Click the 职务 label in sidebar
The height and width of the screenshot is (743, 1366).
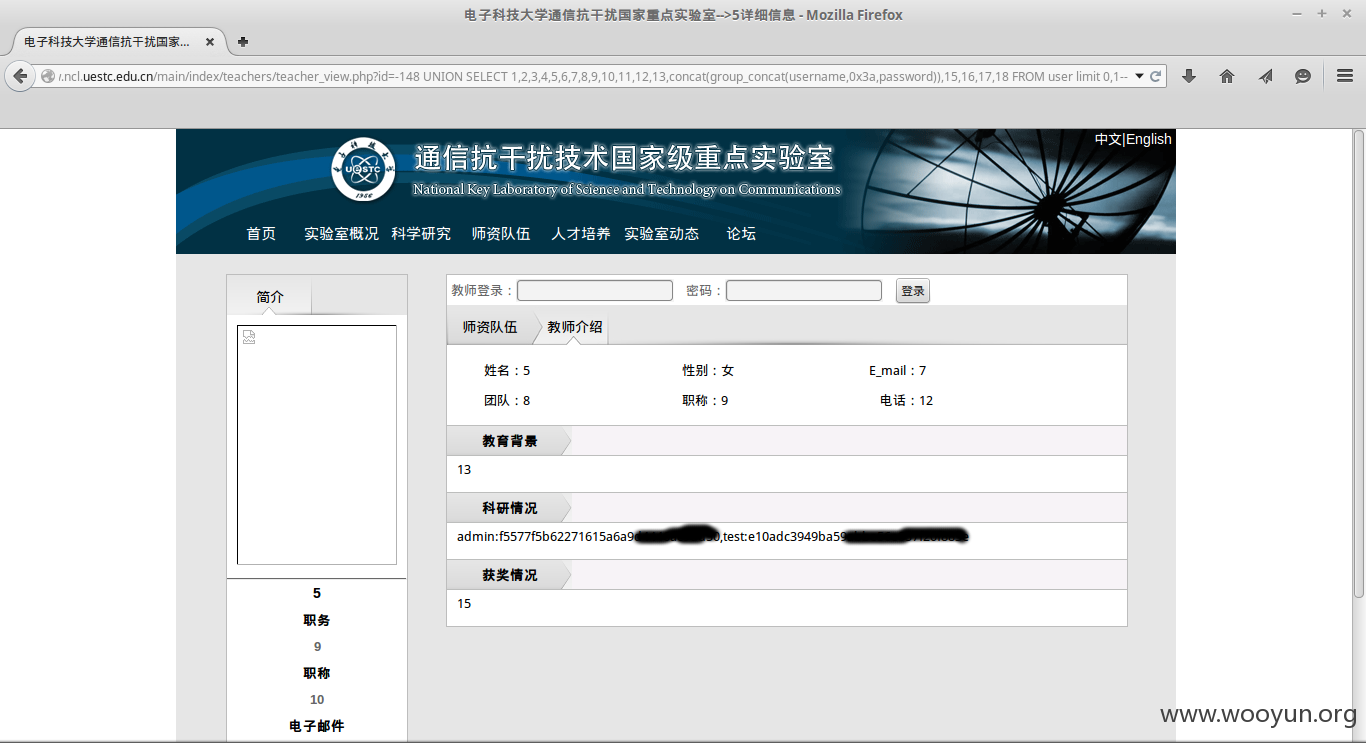coord(317,620)
